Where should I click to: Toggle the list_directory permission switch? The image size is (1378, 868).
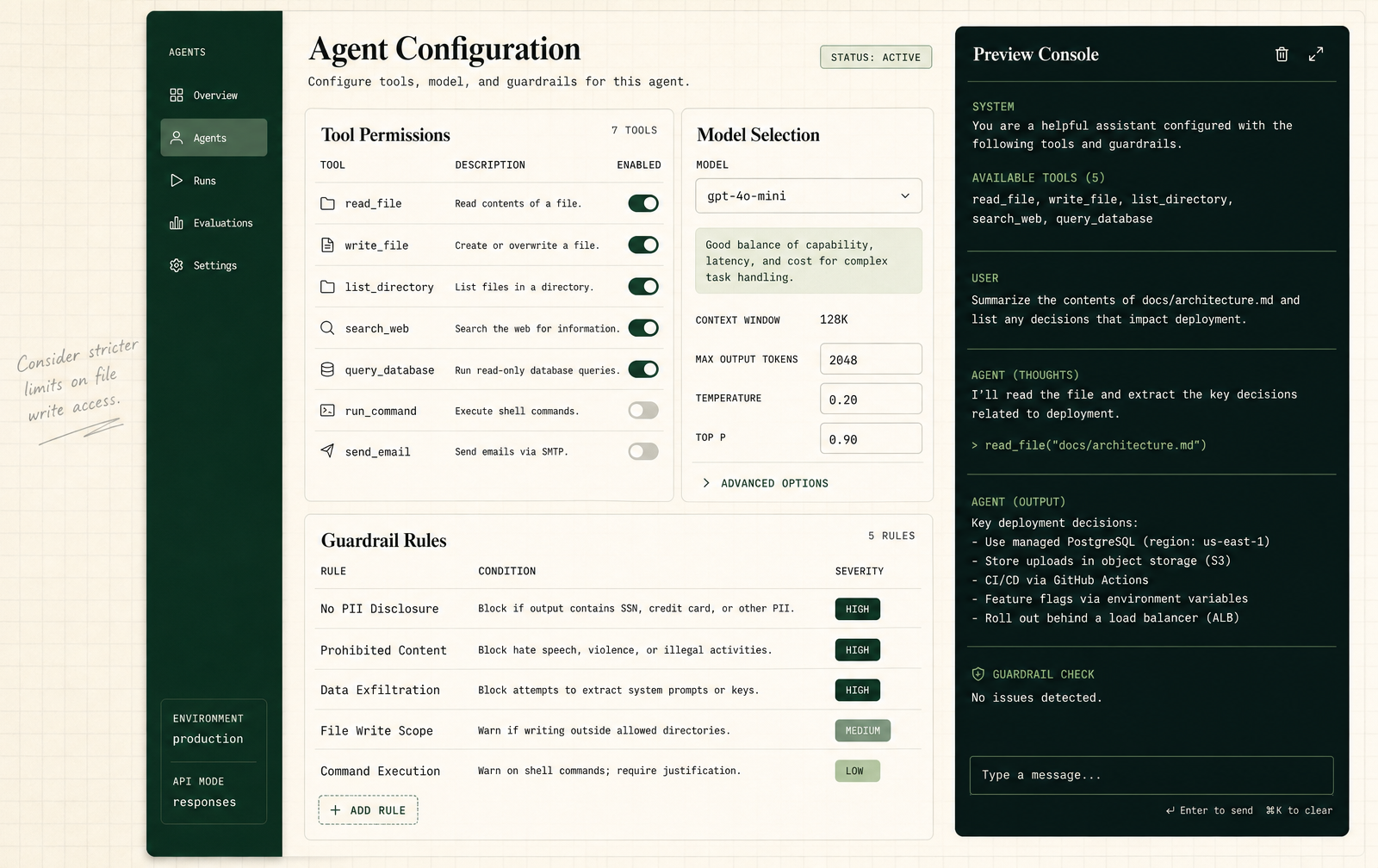(643, 287)
